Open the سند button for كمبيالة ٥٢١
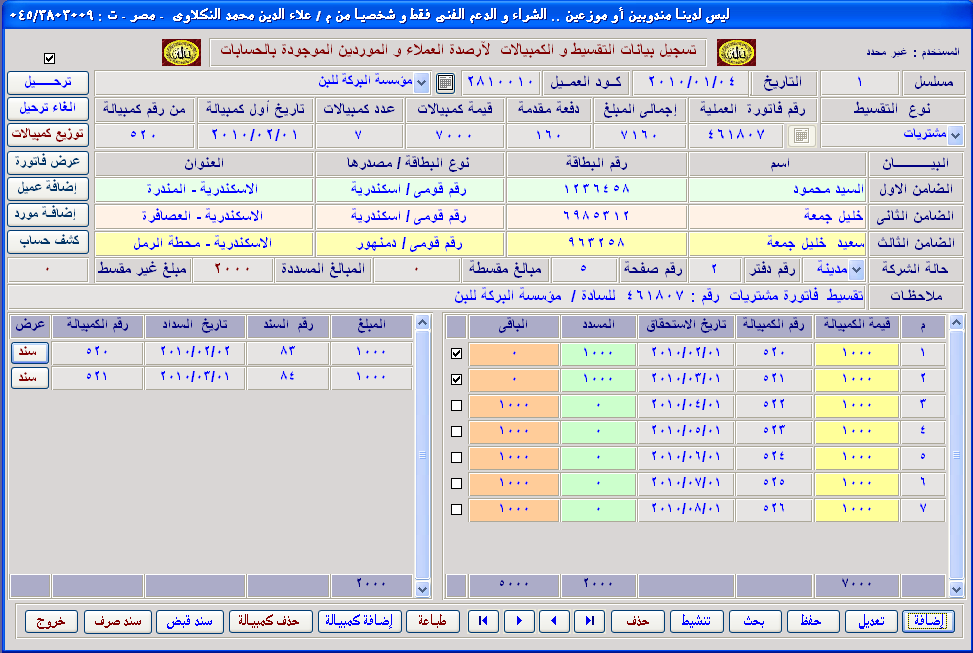Image resolution: width=973 pixels, height=653 pixels. 30,377
